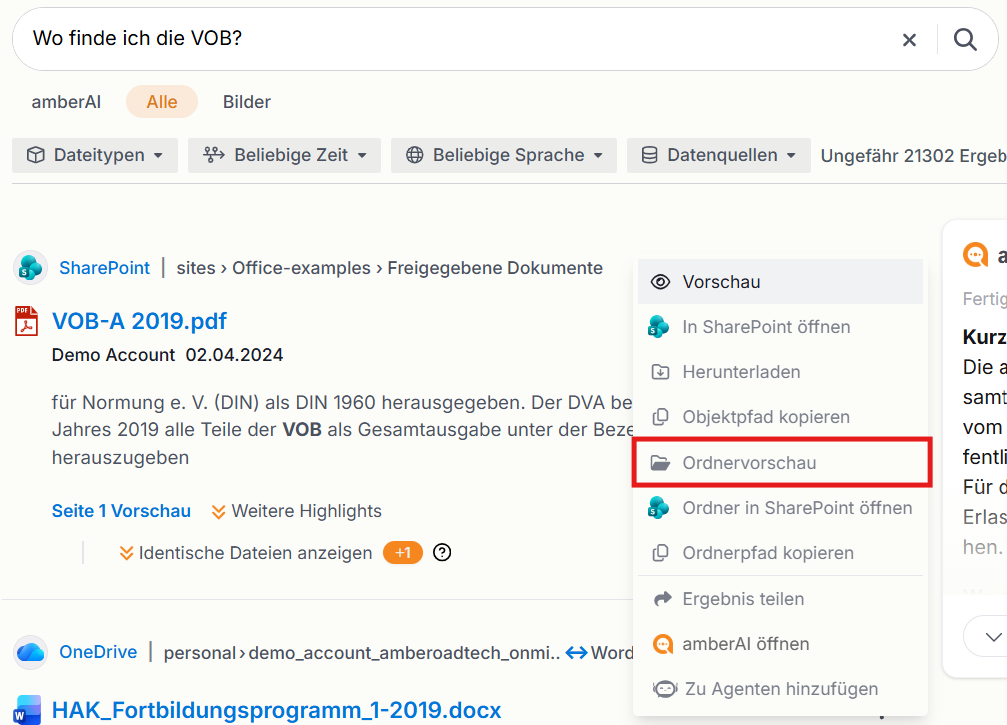Viewport: 1007px width, 725px height.
Task: Expand the Beliebige Zeit dropdown
Action: tap(284, 155)
